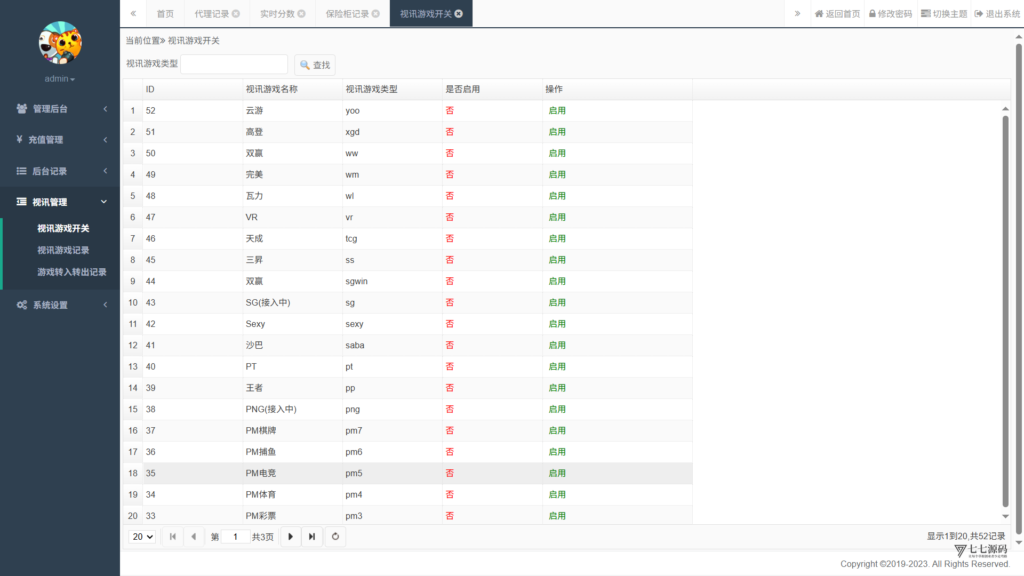
Task: Enable the PM电竞 game row
Action: [557, 473]
